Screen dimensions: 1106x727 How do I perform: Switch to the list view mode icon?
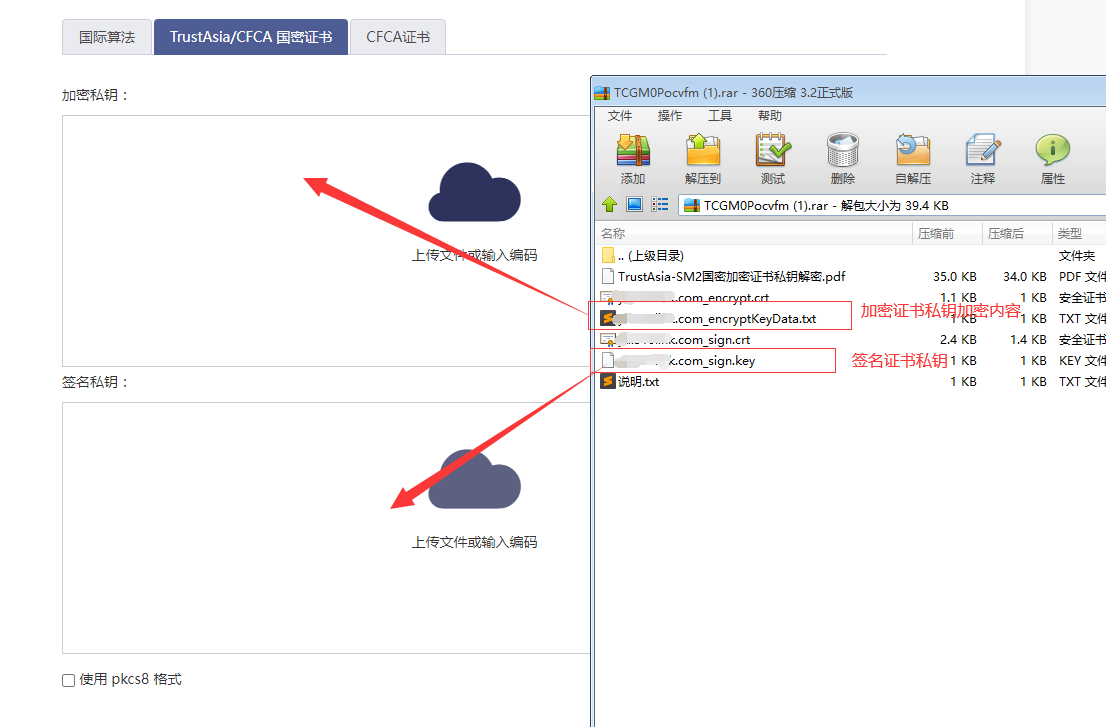click(x=660, y=205)
